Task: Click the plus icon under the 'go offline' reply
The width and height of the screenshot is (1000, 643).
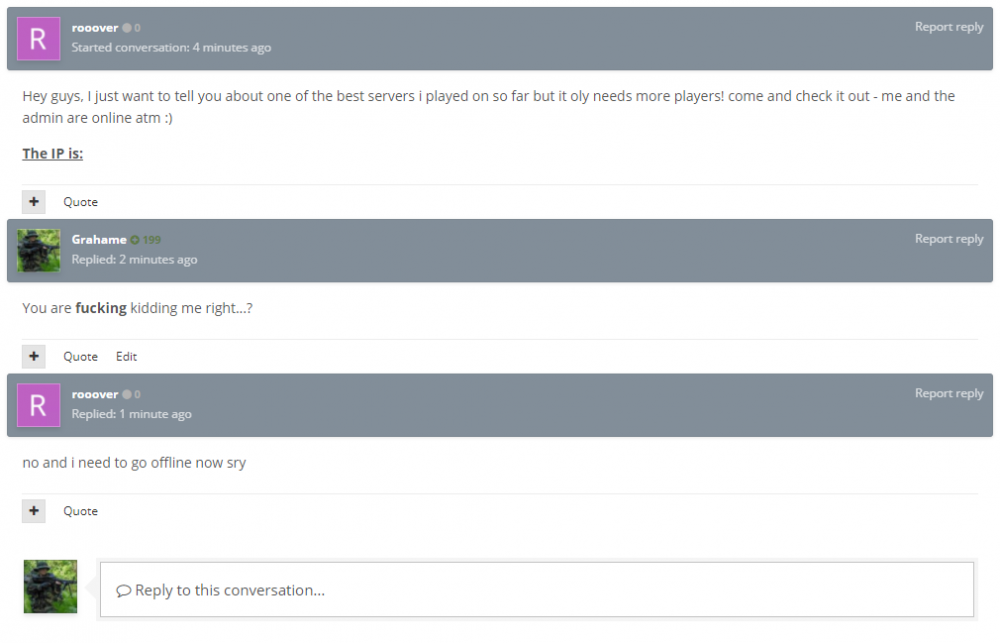Action: click(34, 511)
